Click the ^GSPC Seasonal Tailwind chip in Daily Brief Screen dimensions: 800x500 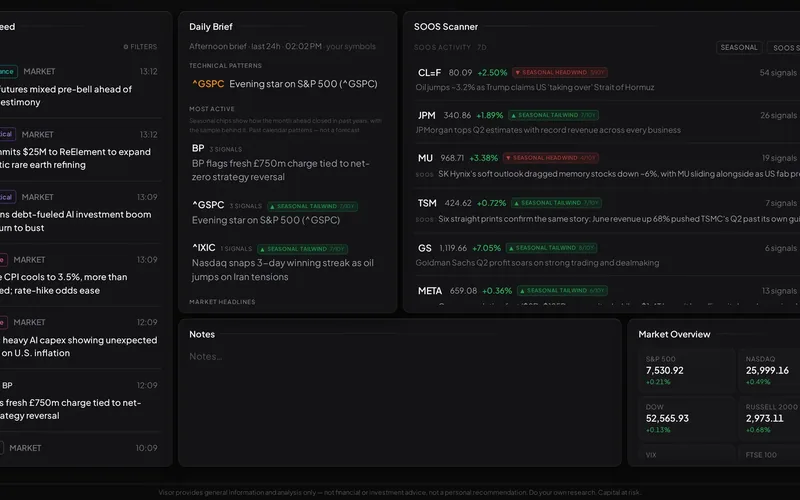(x=312, y=206)
